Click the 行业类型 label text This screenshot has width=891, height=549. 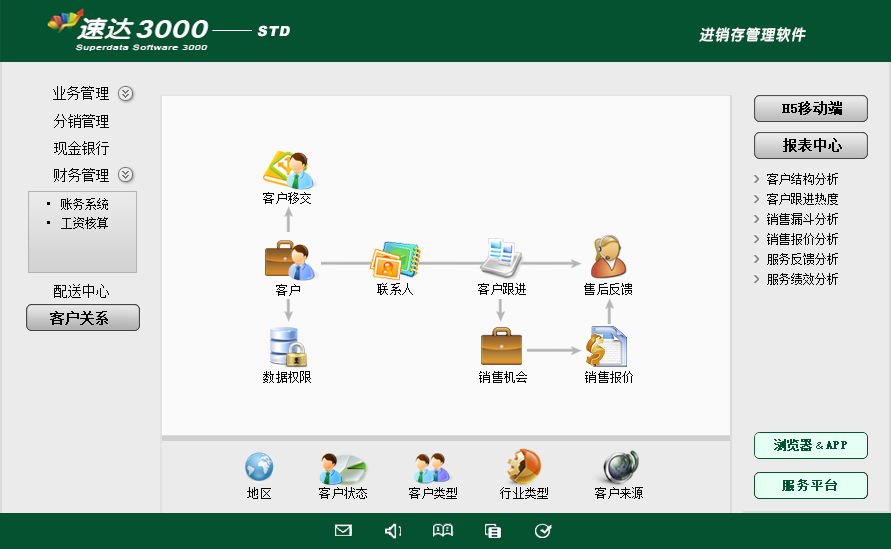tap(524, 493)
